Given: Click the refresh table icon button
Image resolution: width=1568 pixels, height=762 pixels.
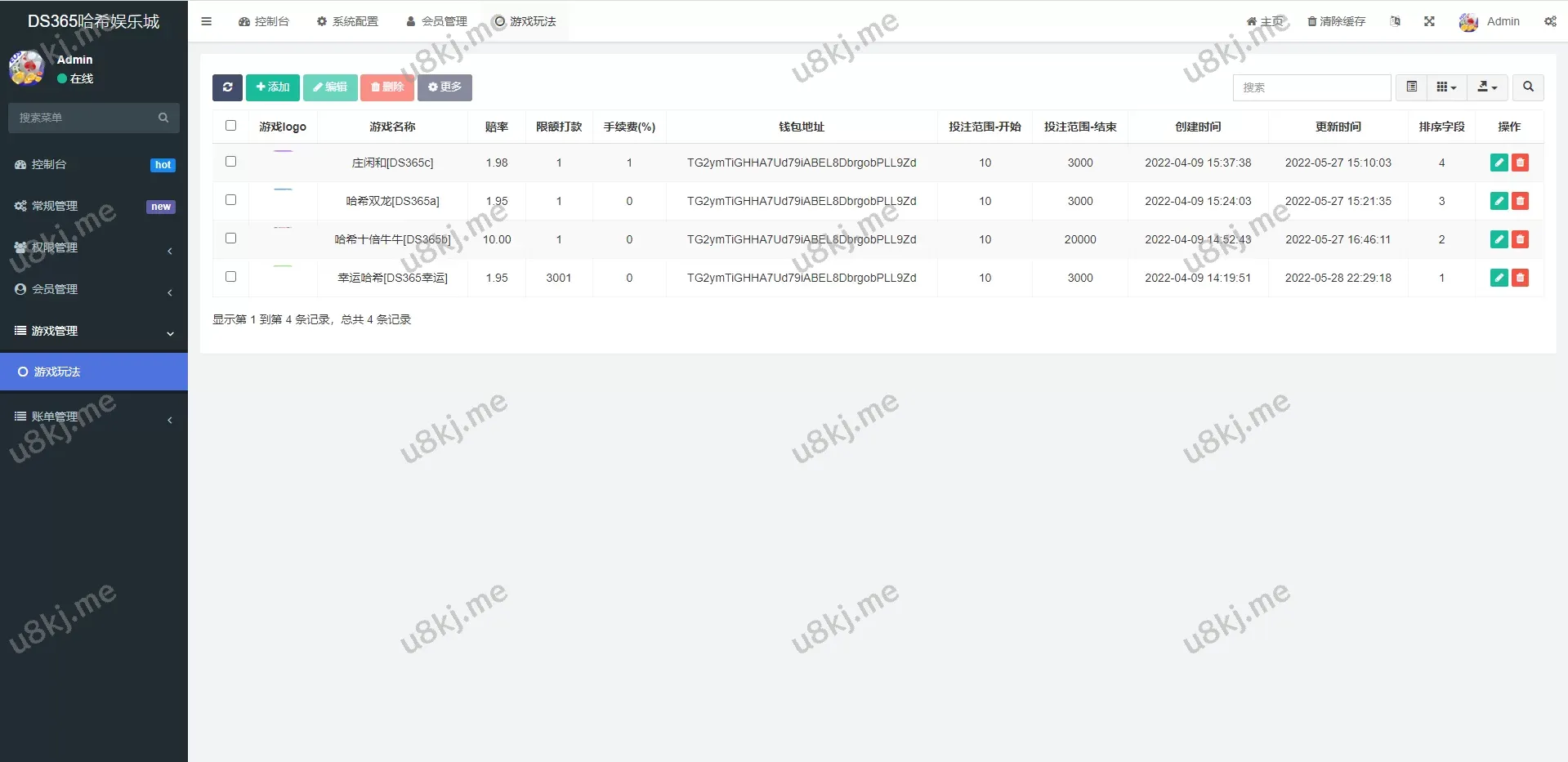Looking at the screenshot, I should [227, 87].
